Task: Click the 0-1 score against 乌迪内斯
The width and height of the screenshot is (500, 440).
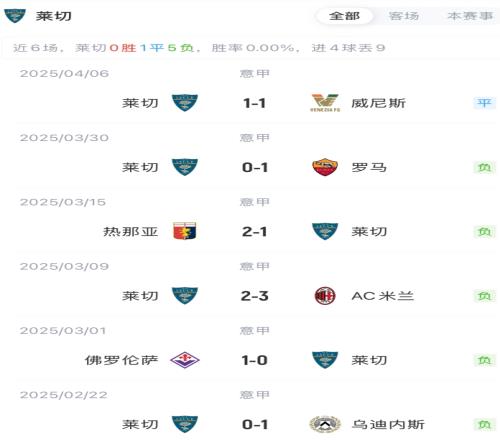Action: point(255,425)
